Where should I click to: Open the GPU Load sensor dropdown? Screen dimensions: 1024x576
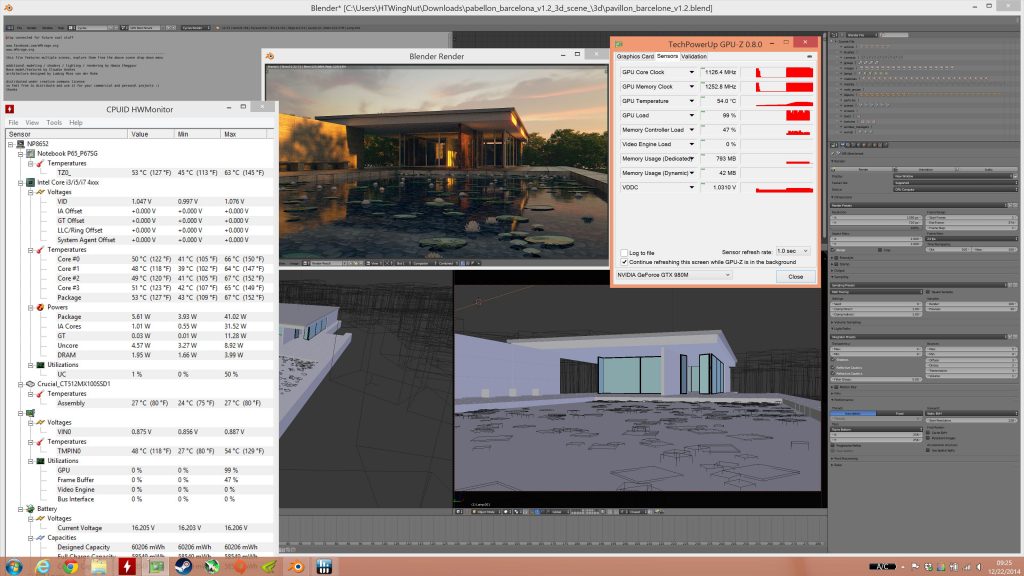coord(692,116)
